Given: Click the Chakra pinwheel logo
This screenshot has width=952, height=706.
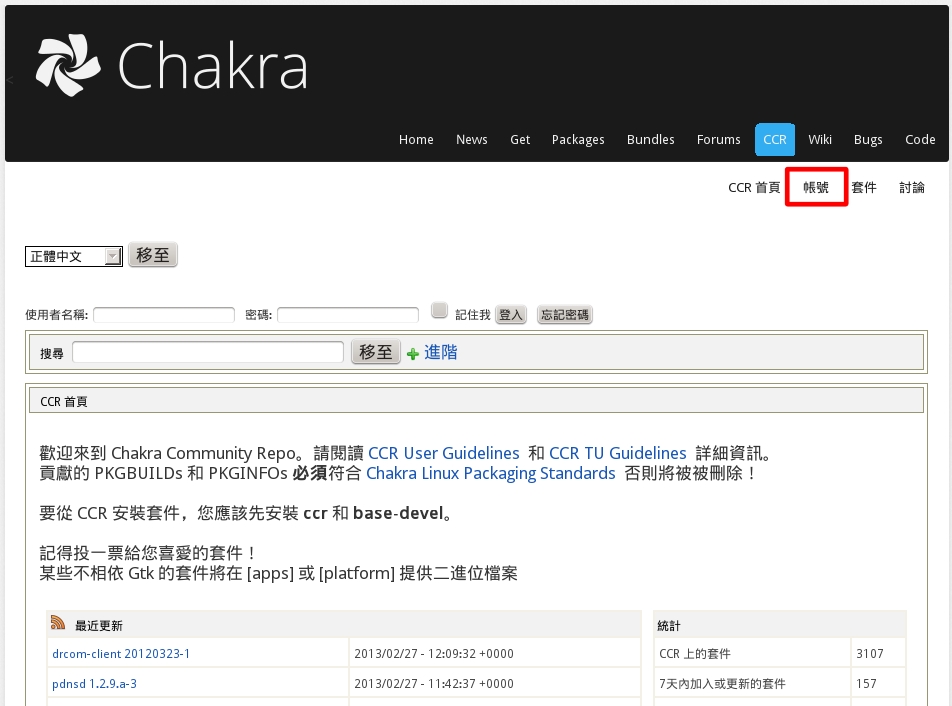Looking at the screenshot, I should (67, 65).
